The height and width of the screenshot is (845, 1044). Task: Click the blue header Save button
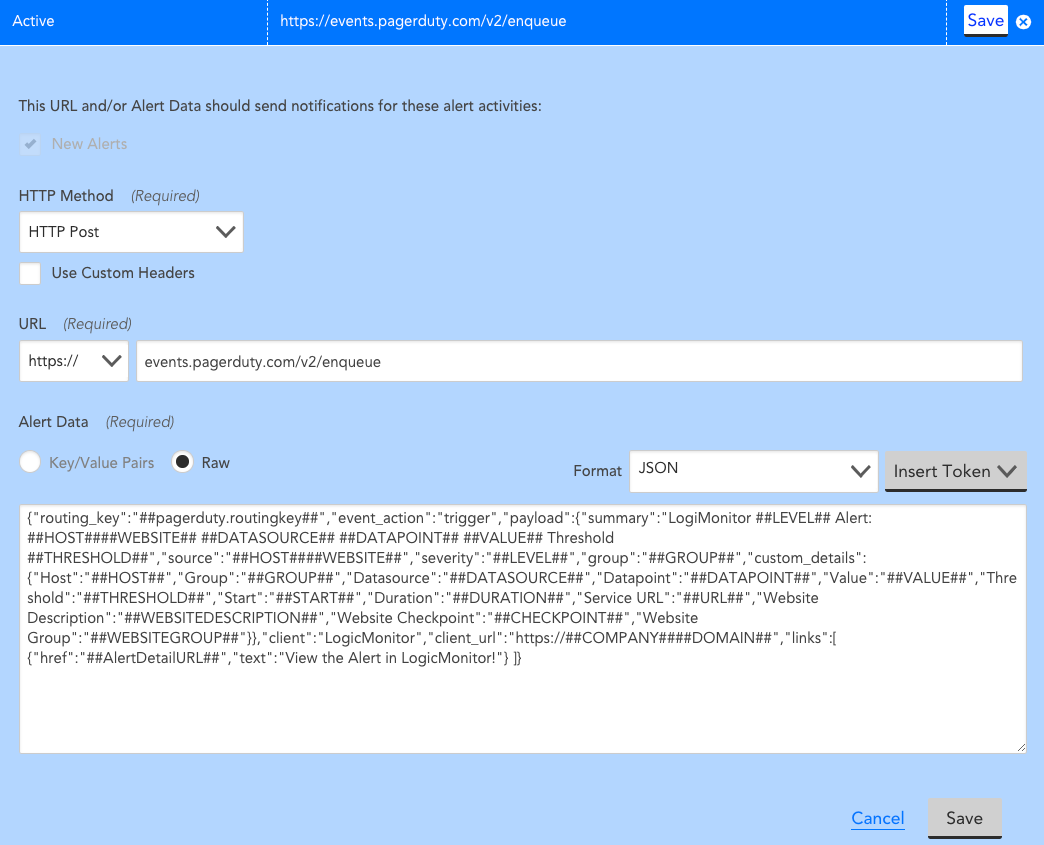[985, 21]
